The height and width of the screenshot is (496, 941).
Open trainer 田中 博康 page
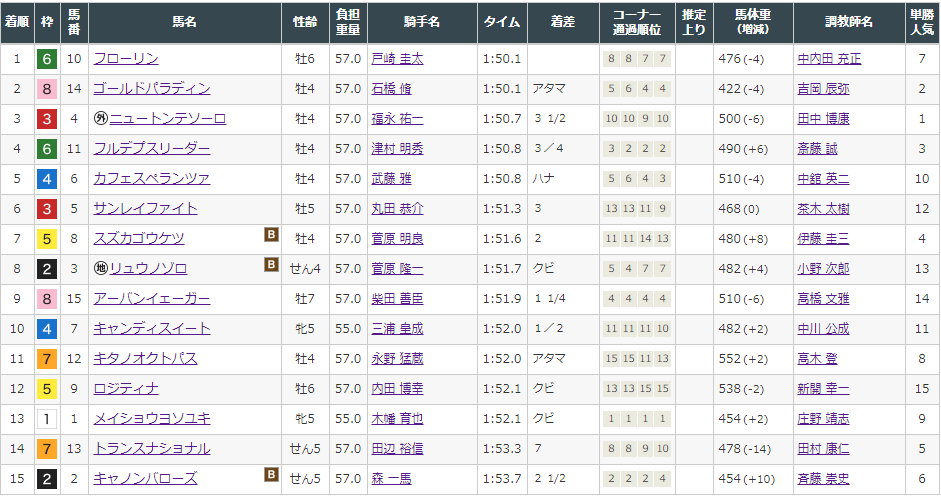pyautogui.click(x=823, y=119)
